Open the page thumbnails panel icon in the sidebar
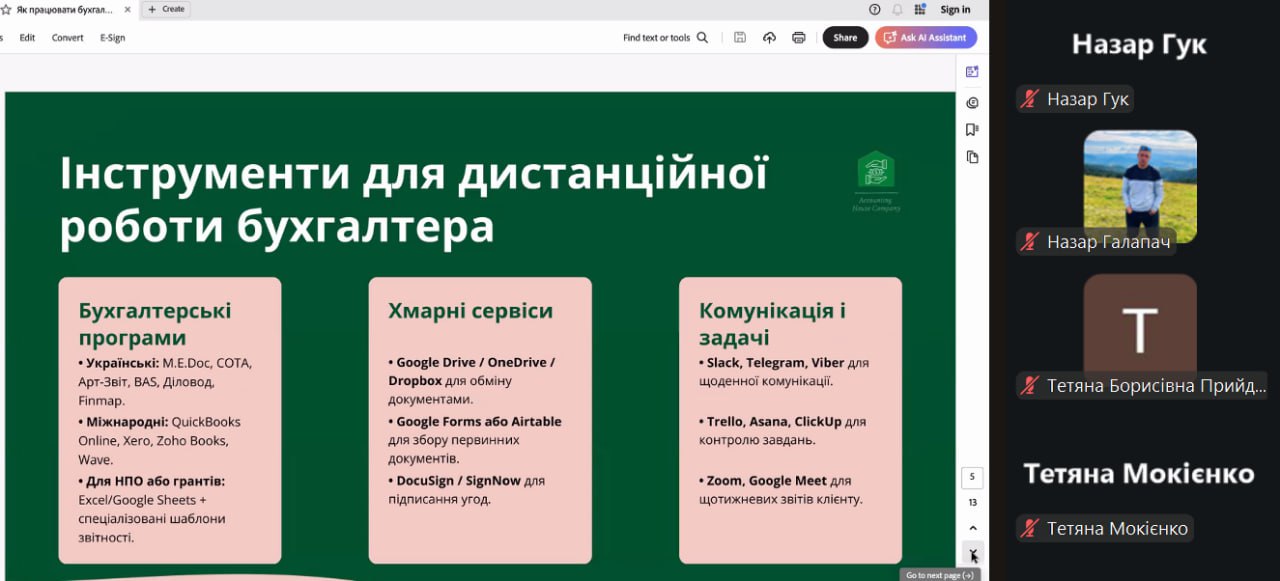The height and width of the screenshot is (581, 1280). click(x=972, y=157)
